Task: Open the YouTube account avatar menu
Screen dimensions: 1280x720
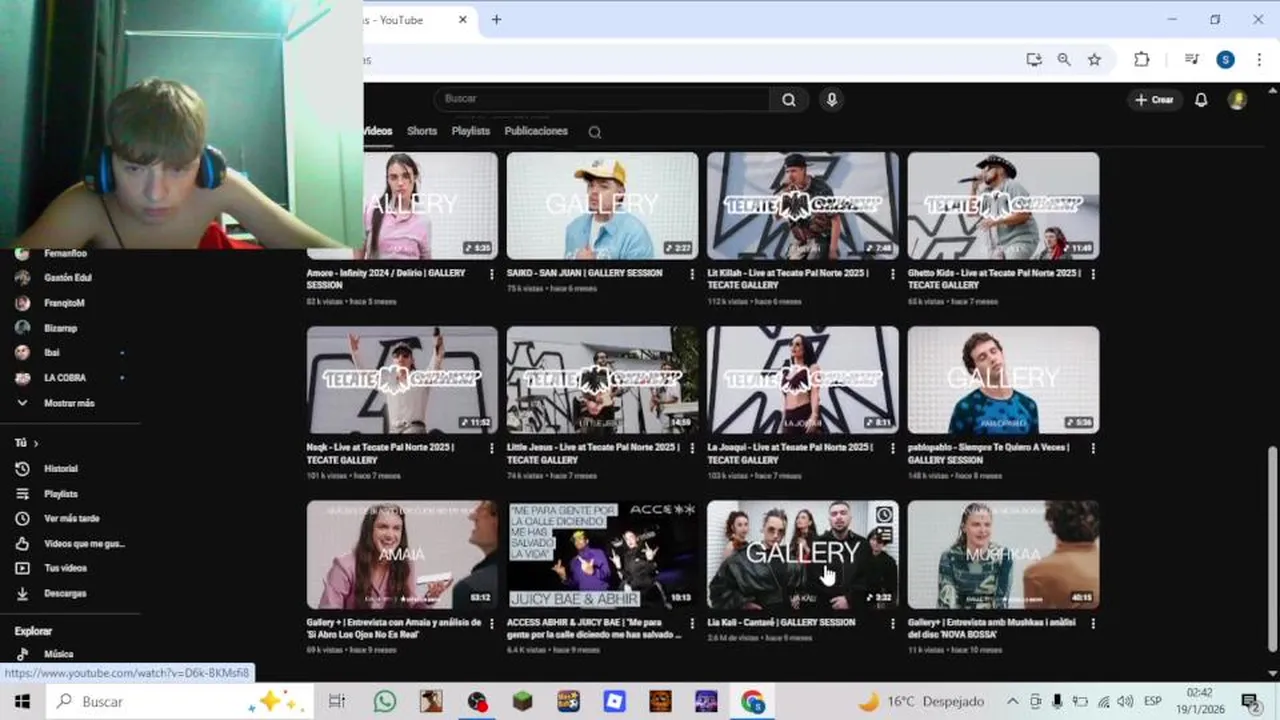Action: point(1237,100)
